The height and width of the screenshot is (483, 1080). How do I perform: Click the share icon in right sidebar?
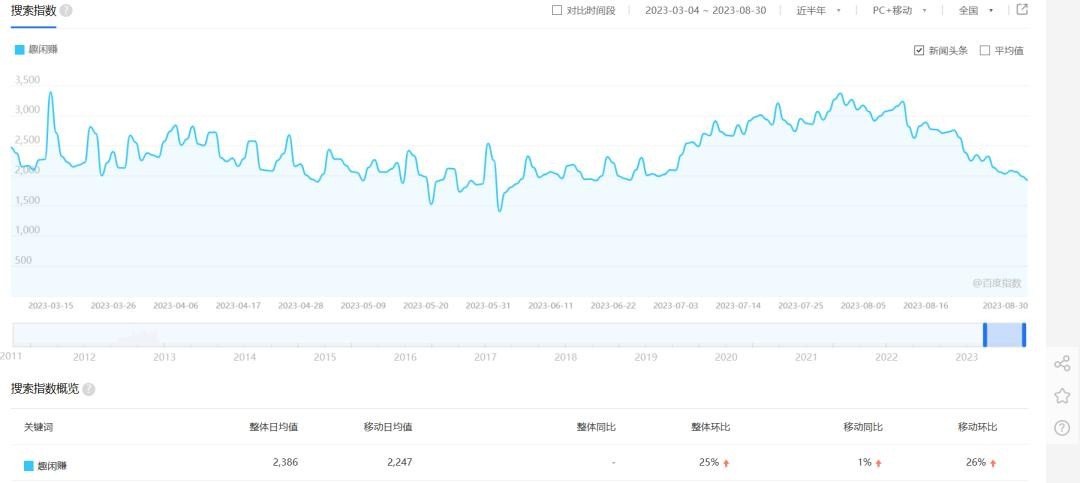tap(1062, 364)
